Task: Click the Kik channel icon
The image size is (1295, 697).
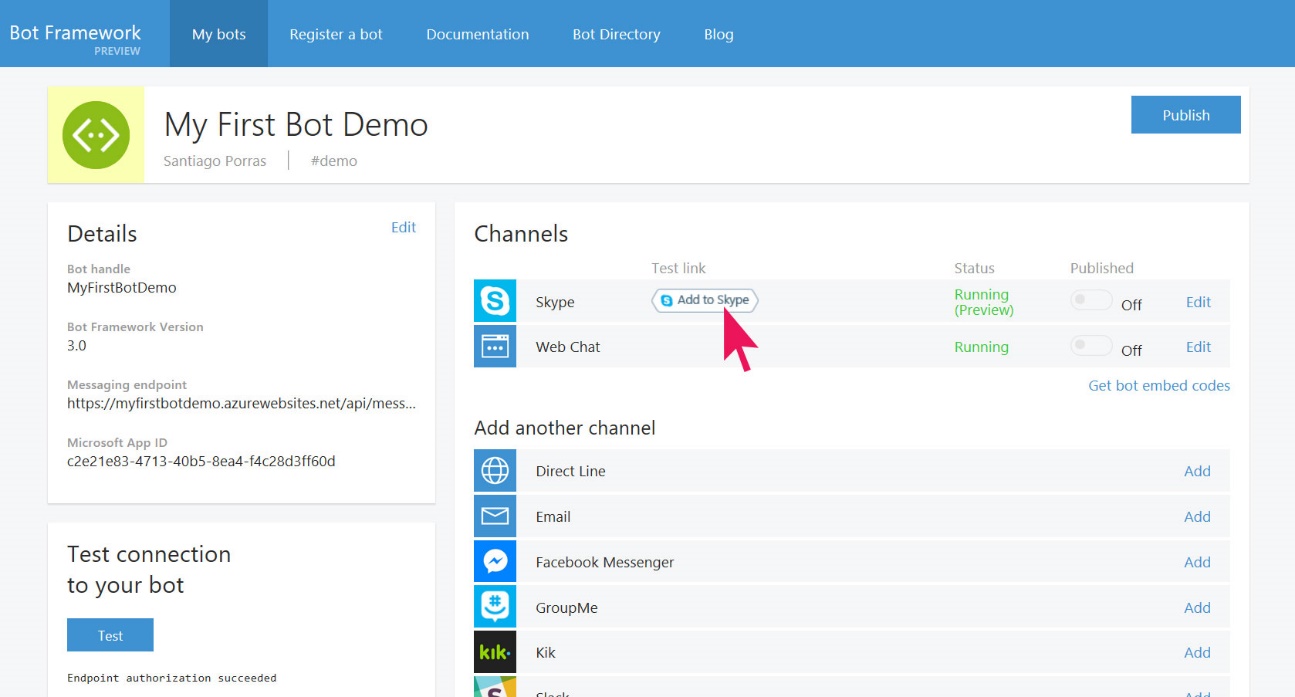Action: click(495, 653)
